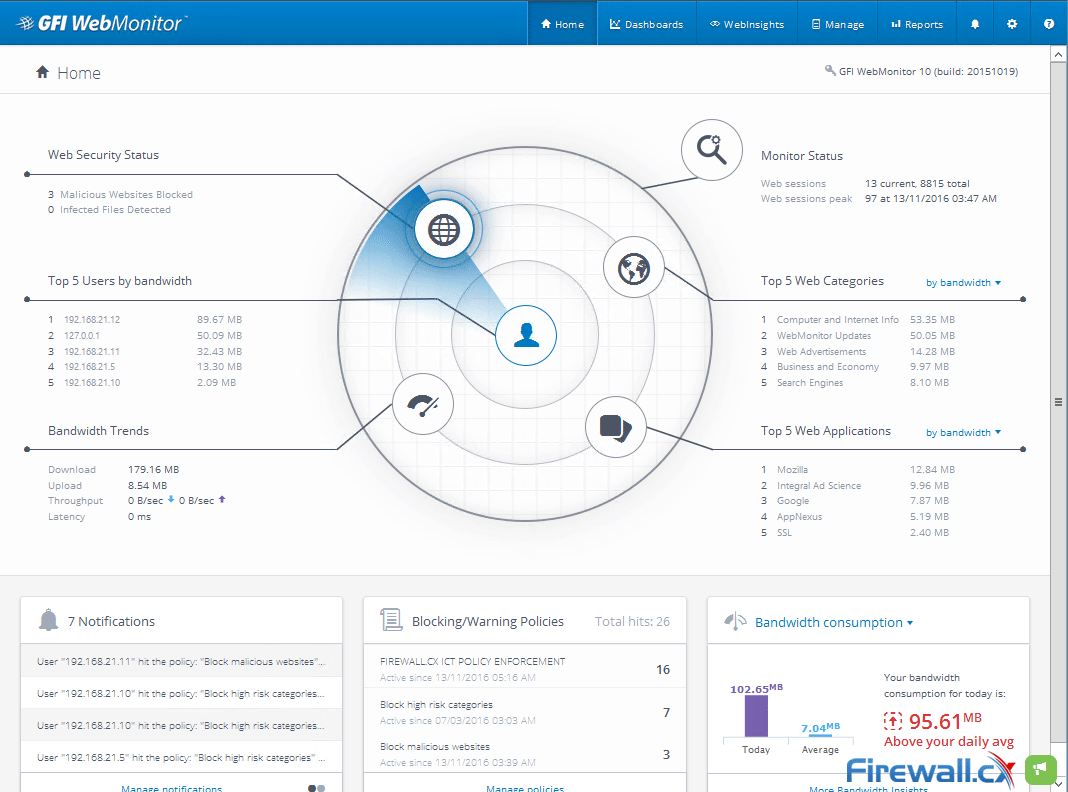
Task: Expand Top 5 Web Categories by bandwidth dropdown
Action: [x=963, y=283]
